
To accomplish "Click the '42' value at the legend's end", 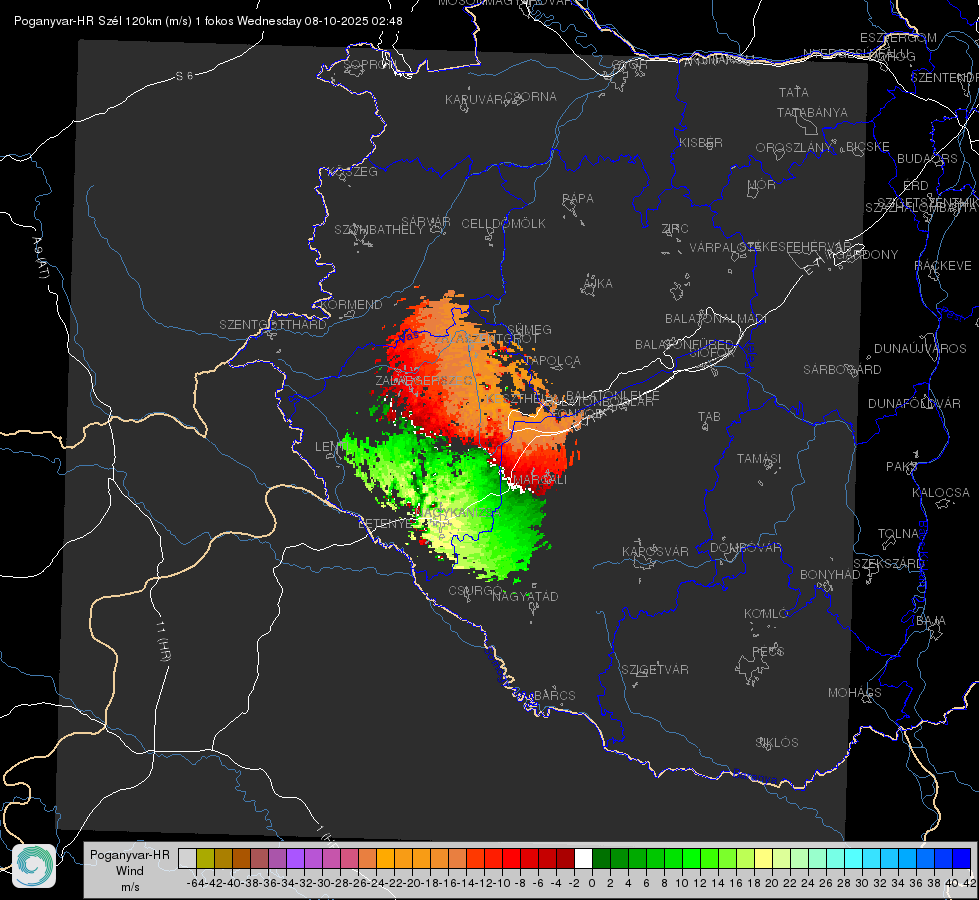I will (x=969, y=883).
